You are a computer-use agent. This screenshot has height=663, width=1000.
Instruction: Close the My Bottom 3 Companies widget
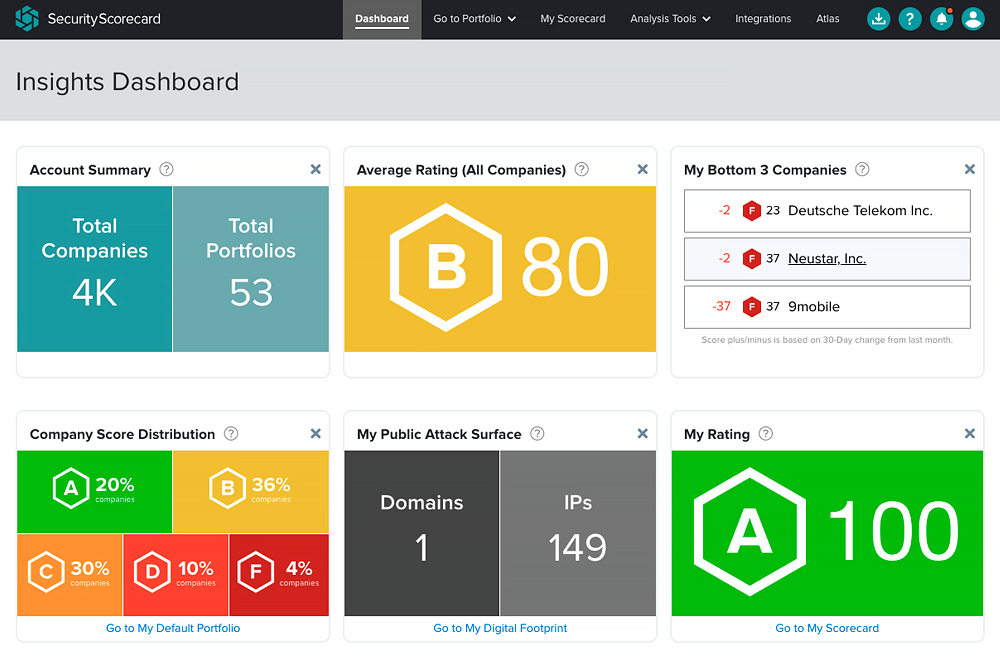click(x=970, y=170)
